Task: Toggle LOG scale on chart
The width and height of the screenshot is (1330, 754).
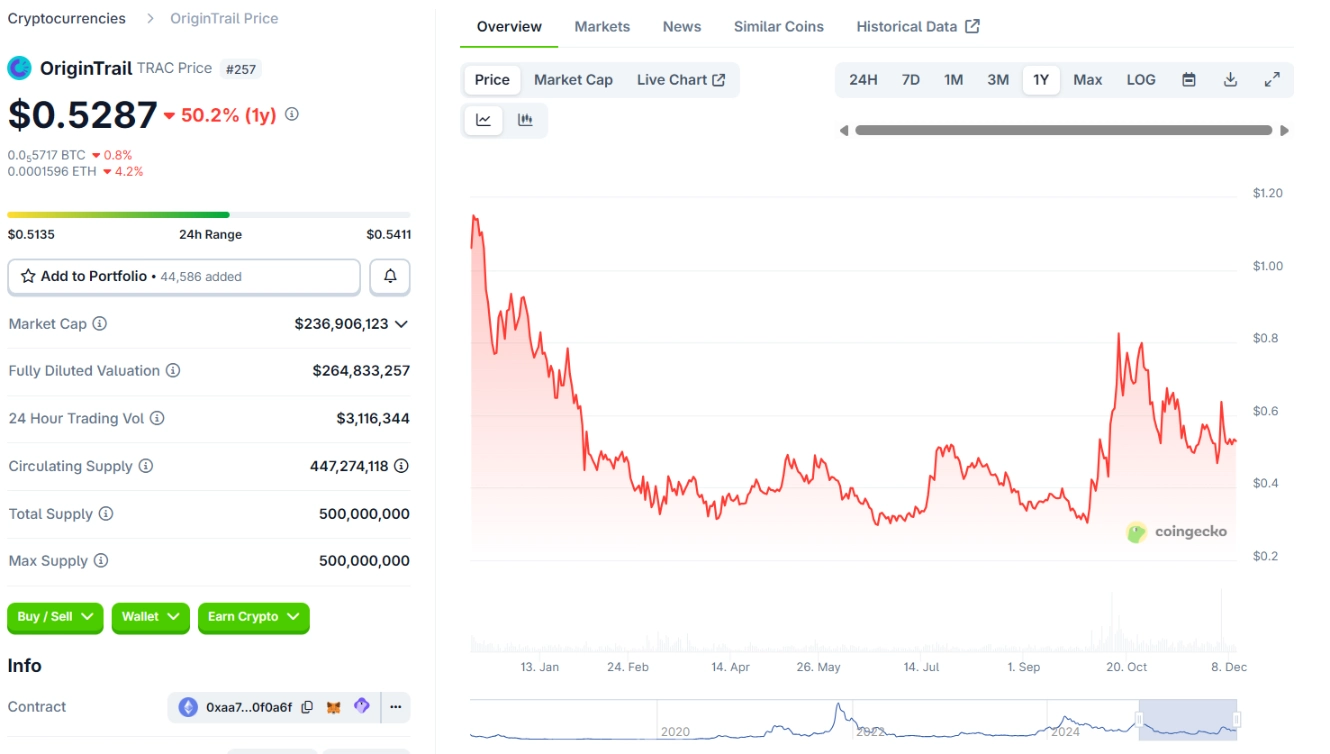Action: point(1141,80)
